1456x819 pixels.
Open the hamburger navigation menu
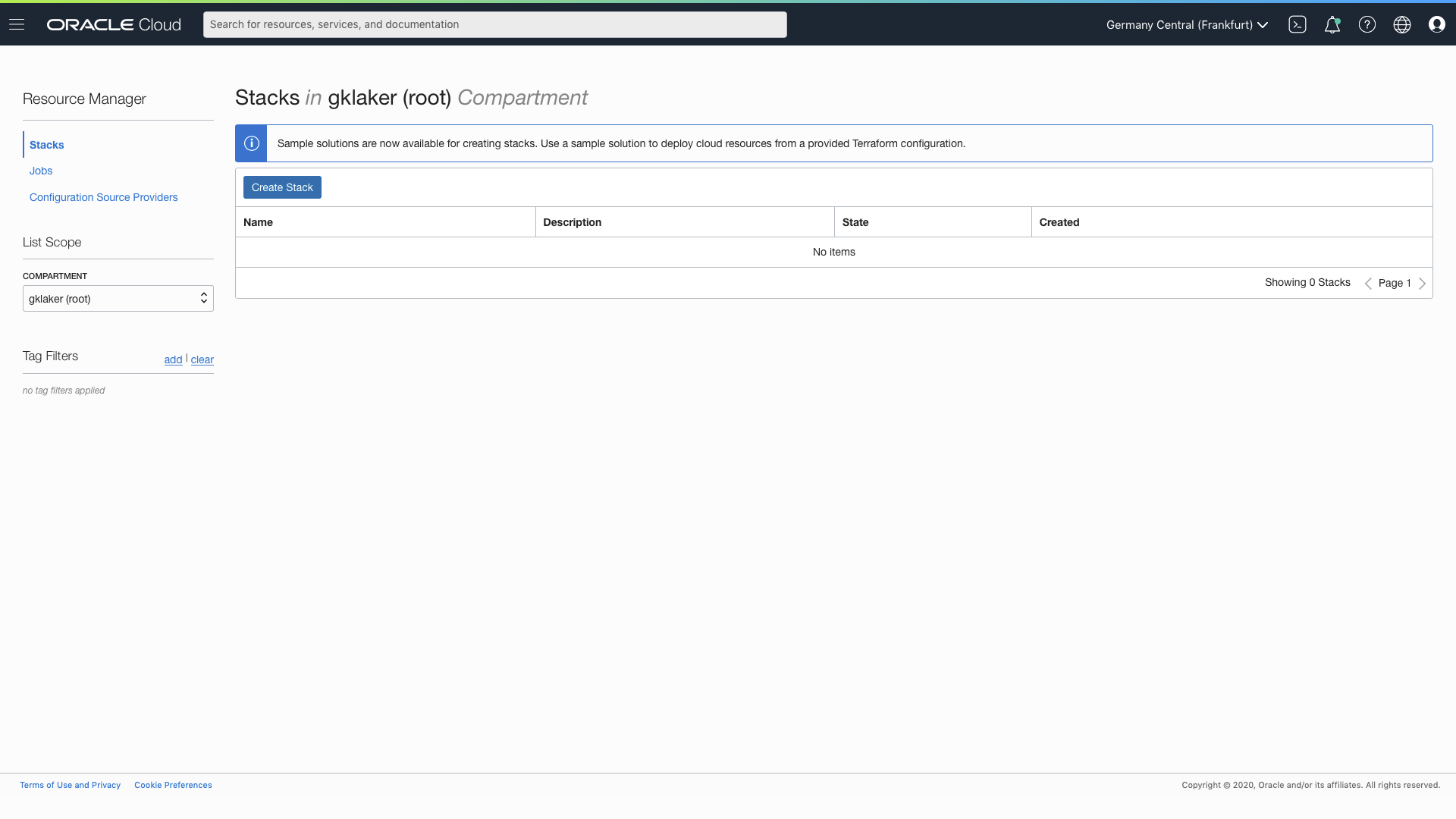[17, 24]
